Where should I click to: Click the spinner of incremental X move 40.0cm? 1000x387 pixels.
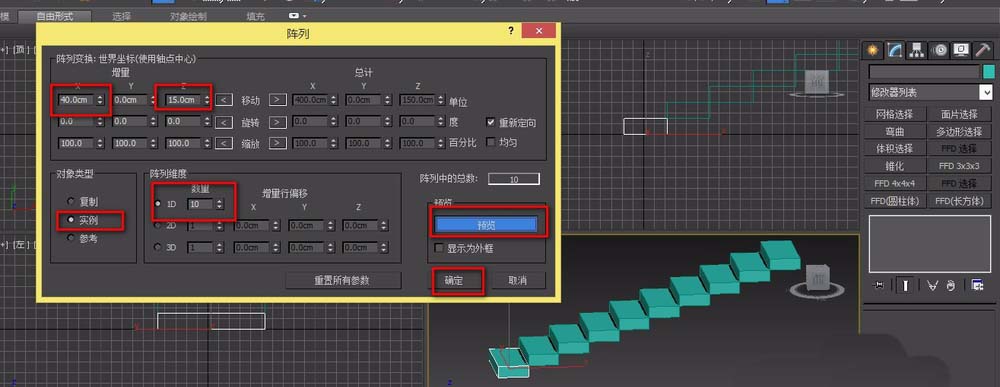(x=100, y=100)
